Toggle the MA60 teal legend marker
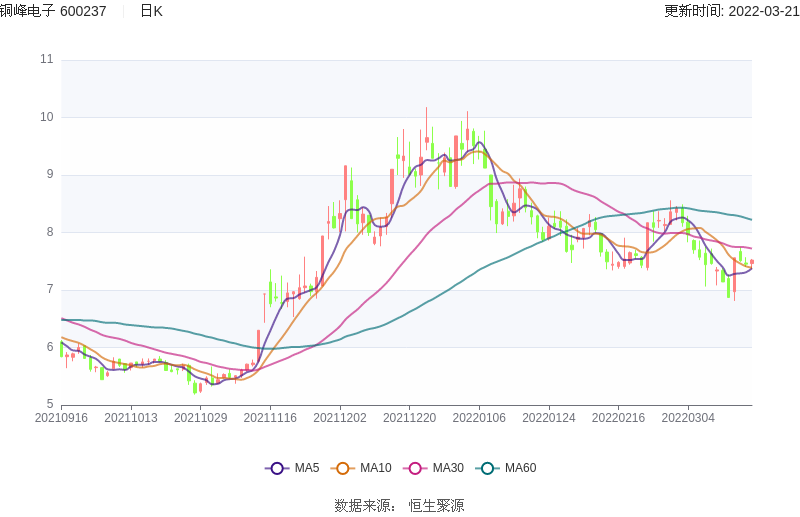The image size is (800, 517). tap(488, 468)
